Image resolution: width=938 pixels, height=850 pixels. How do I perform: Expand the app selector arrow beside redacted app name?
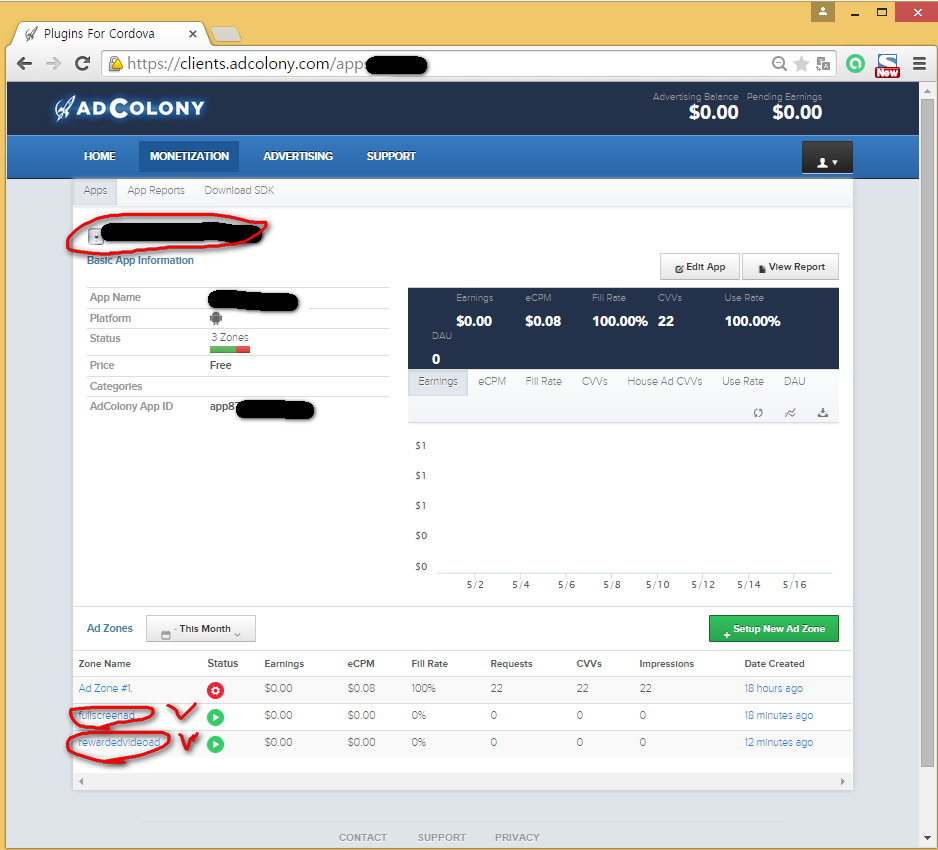[x=95, y=237]
